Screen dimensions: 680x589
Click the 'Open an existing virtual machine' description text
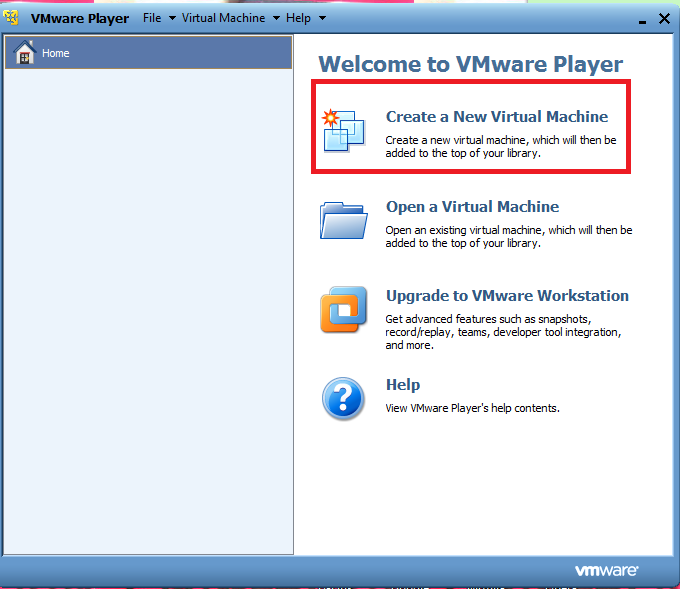509,236
